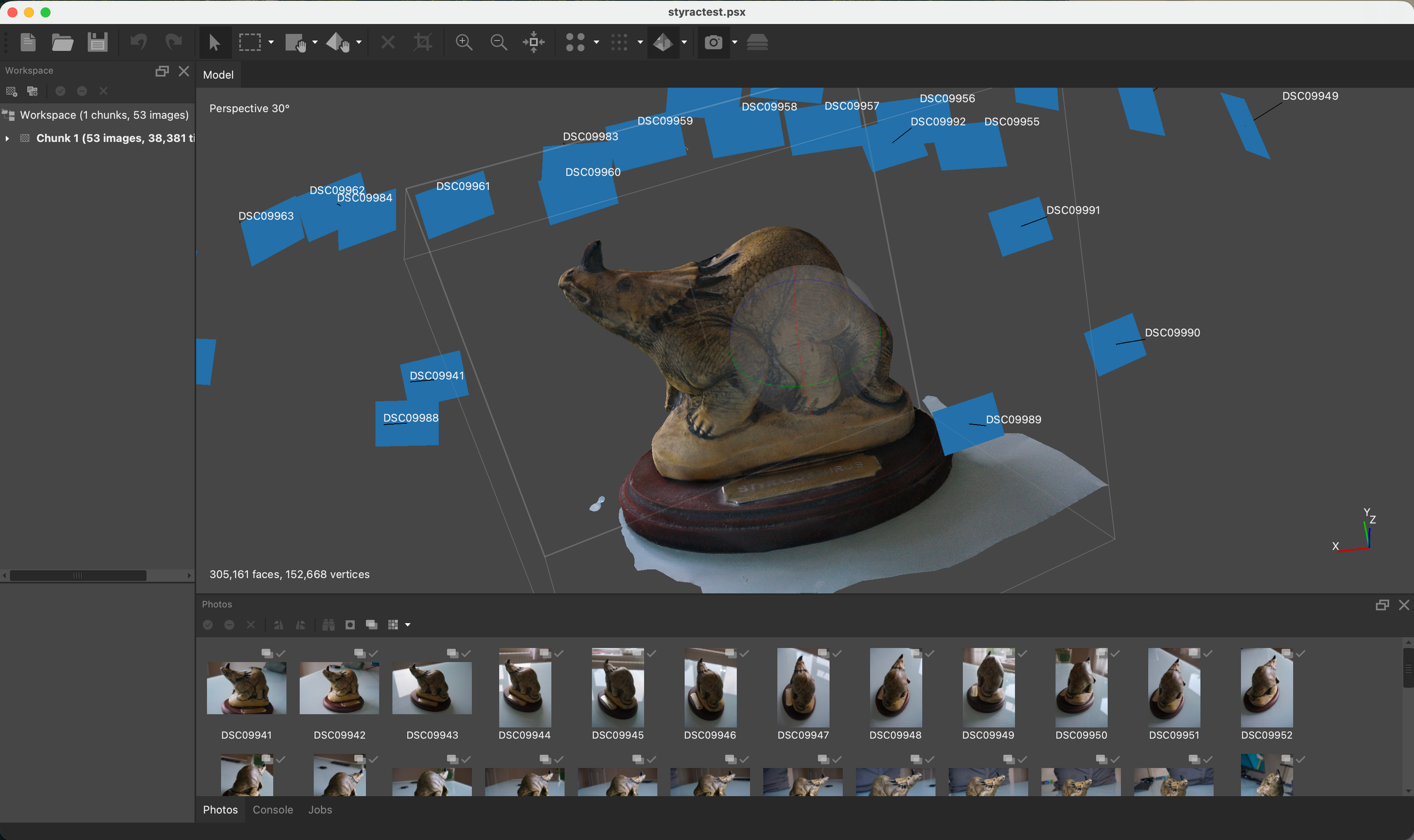The height and width of the screenshot is (840, 1414).
Task: Select the DSC09990 camera label in the viewport
Action: pos(1172,332)
